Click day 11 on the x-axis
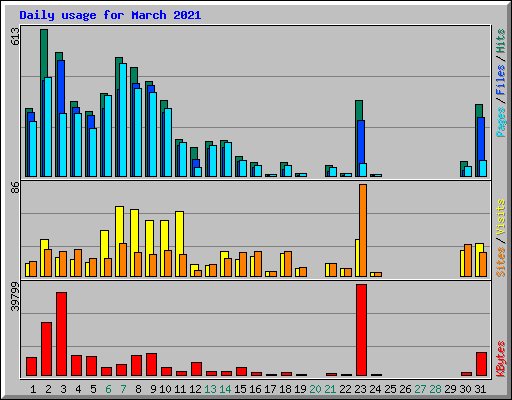512x400 pixels. point(180,389)
